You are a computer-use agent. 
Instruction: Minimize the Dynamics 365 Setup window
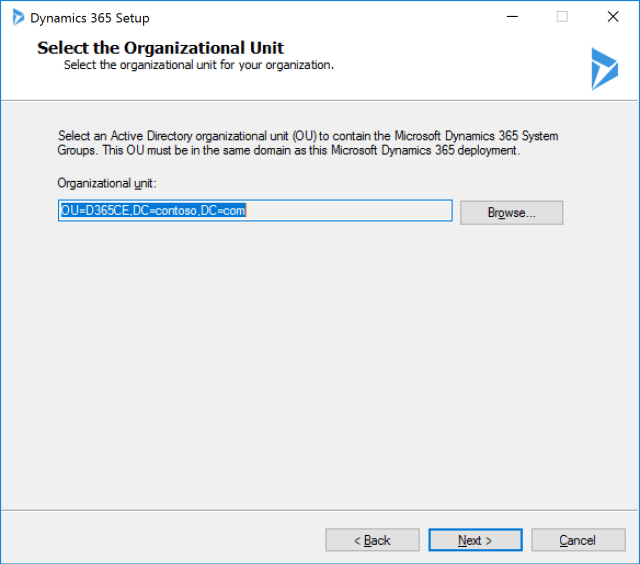(x=512, y=17)
